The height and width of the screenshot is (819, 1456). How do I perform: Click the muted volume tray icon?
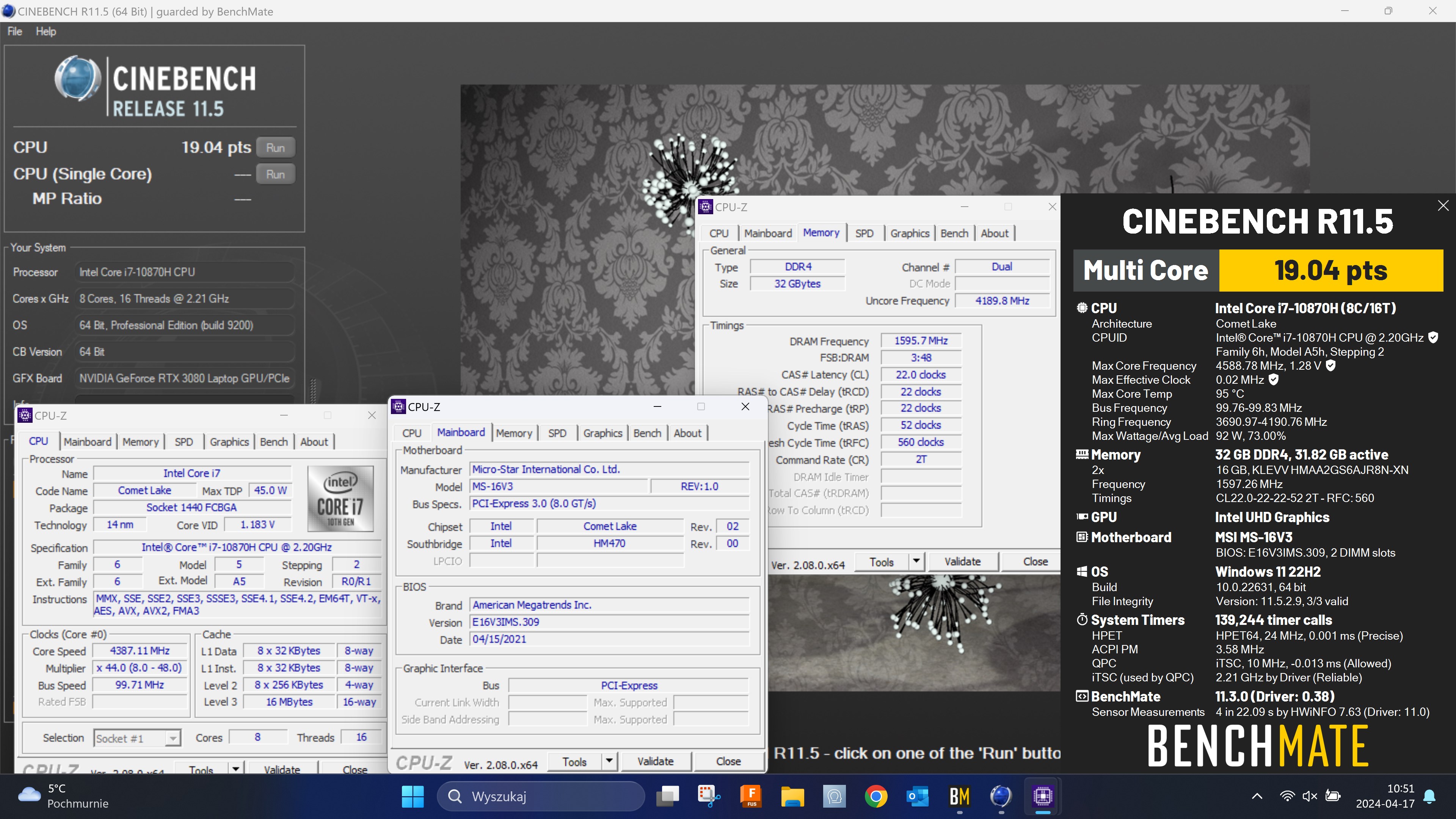point(1310,796)
